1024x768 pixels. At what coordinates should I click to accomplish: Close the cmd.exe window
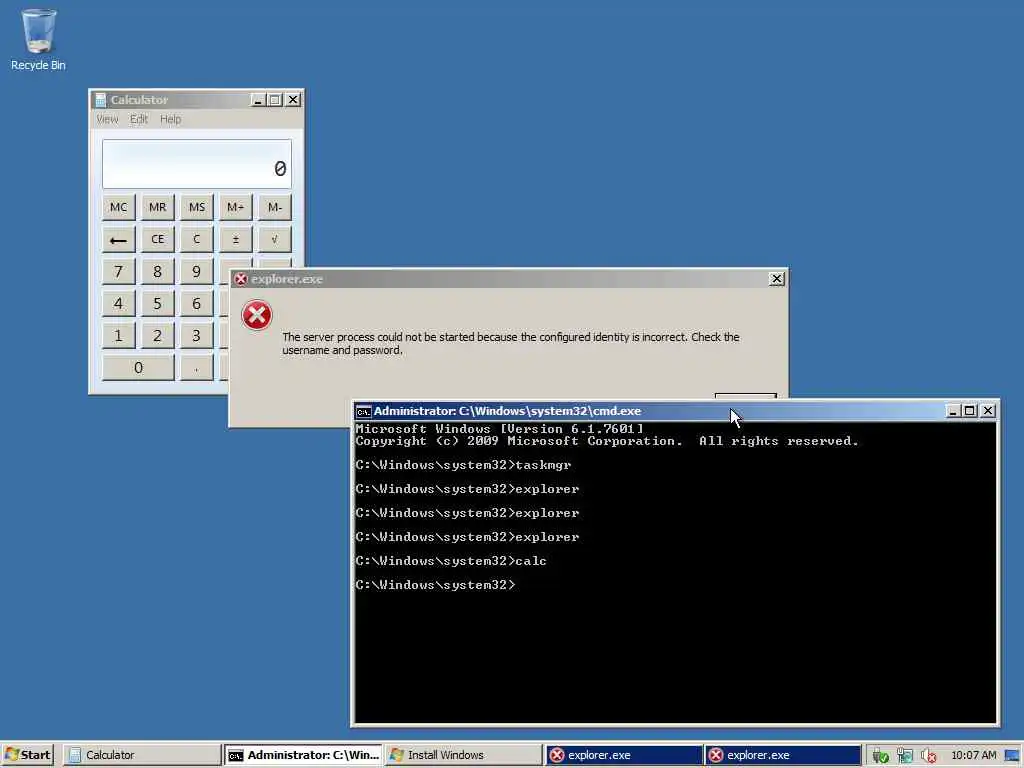(x=988, y=411)
